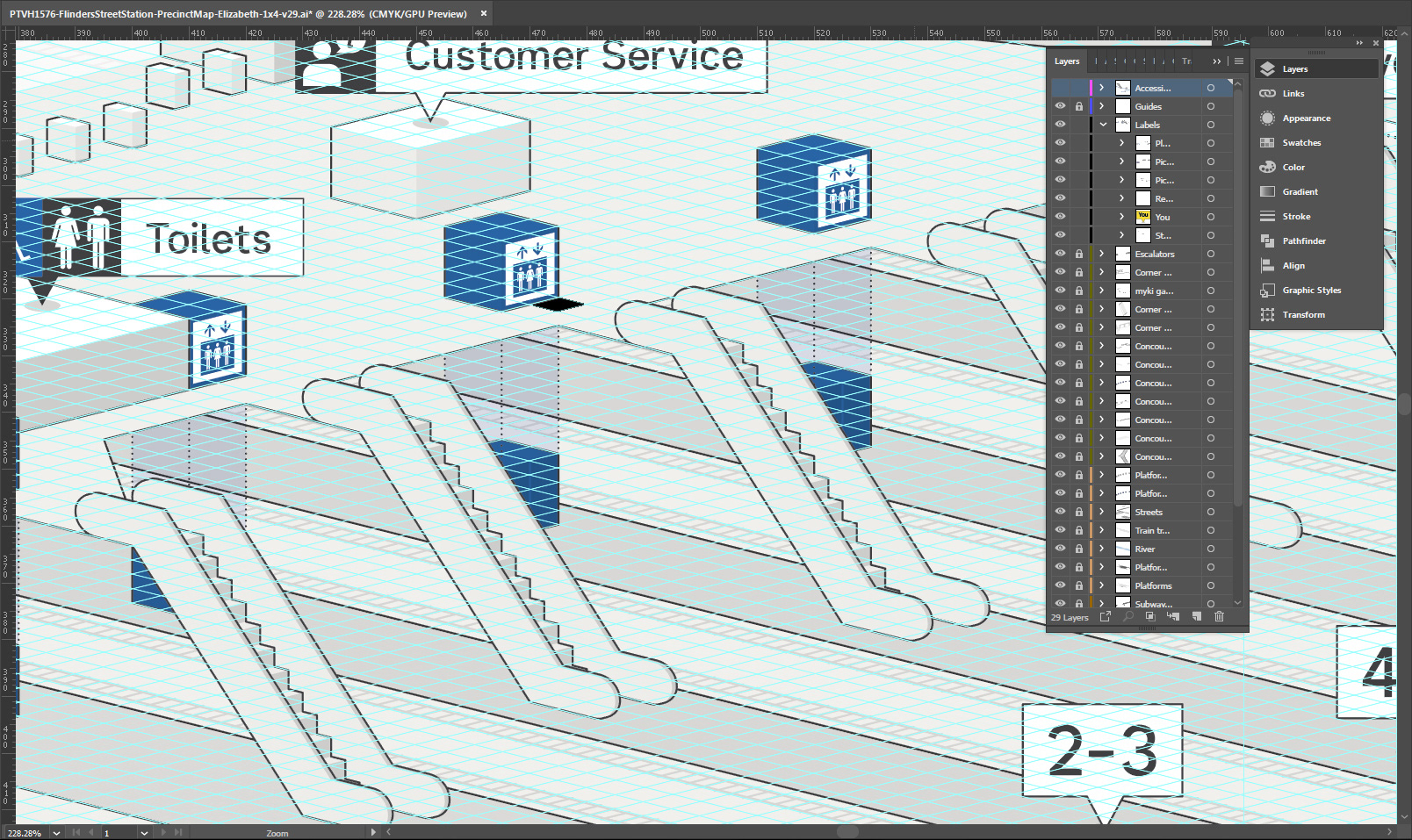Screen dimensions: 1412x840
Task: Expand the Accessi... layer
Action: pos(1102,88)
